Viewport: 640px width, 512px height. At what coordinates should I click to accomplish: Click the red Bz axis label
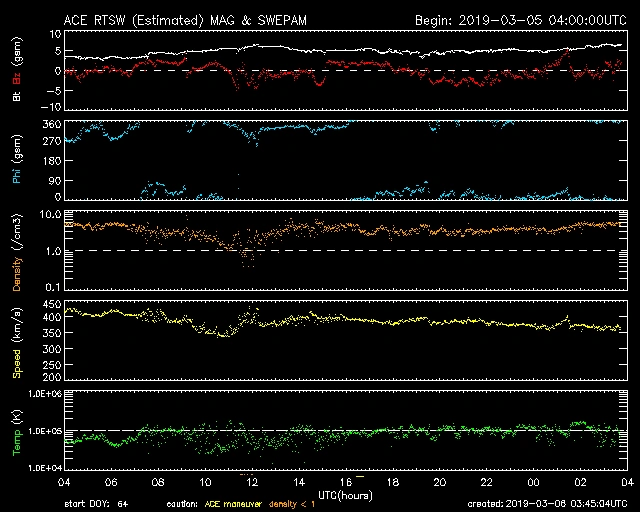16,76
